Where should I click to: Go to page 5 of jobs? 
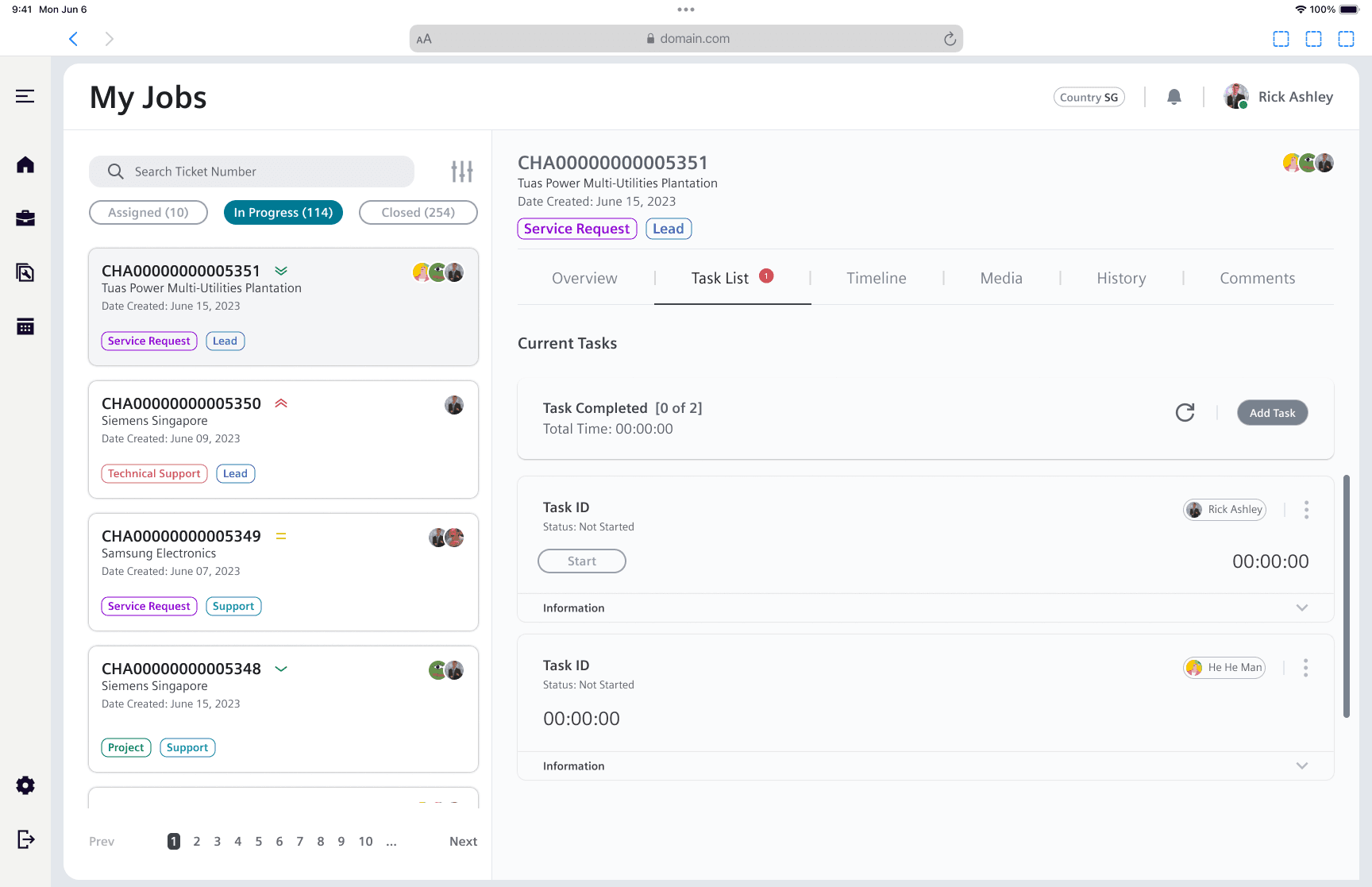pyautogui.click(x=259, y=842)
